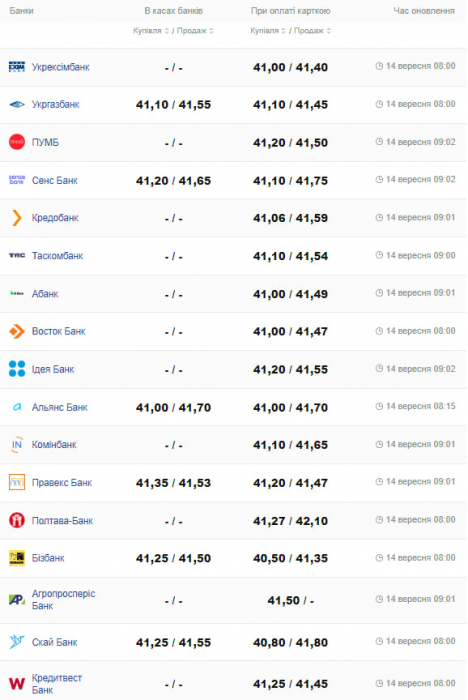Click the orange Кредобанк chevron logo
468x700 pixels.
(x=17, y=218)
